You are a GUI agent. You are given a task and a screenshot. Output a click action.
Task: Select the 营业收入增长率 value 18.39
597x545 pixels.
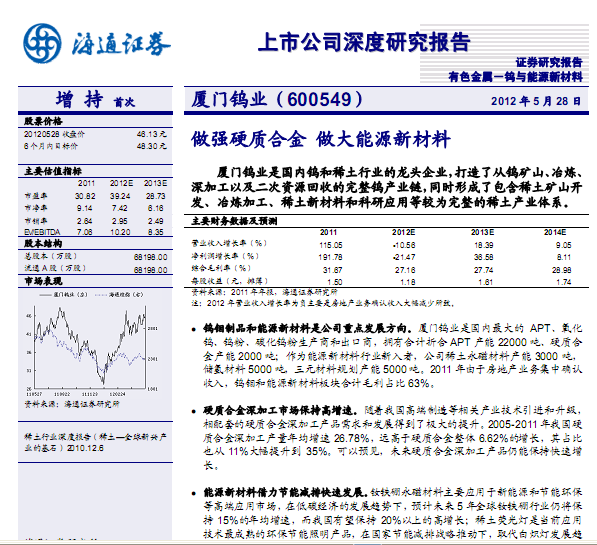click(484, 245)
